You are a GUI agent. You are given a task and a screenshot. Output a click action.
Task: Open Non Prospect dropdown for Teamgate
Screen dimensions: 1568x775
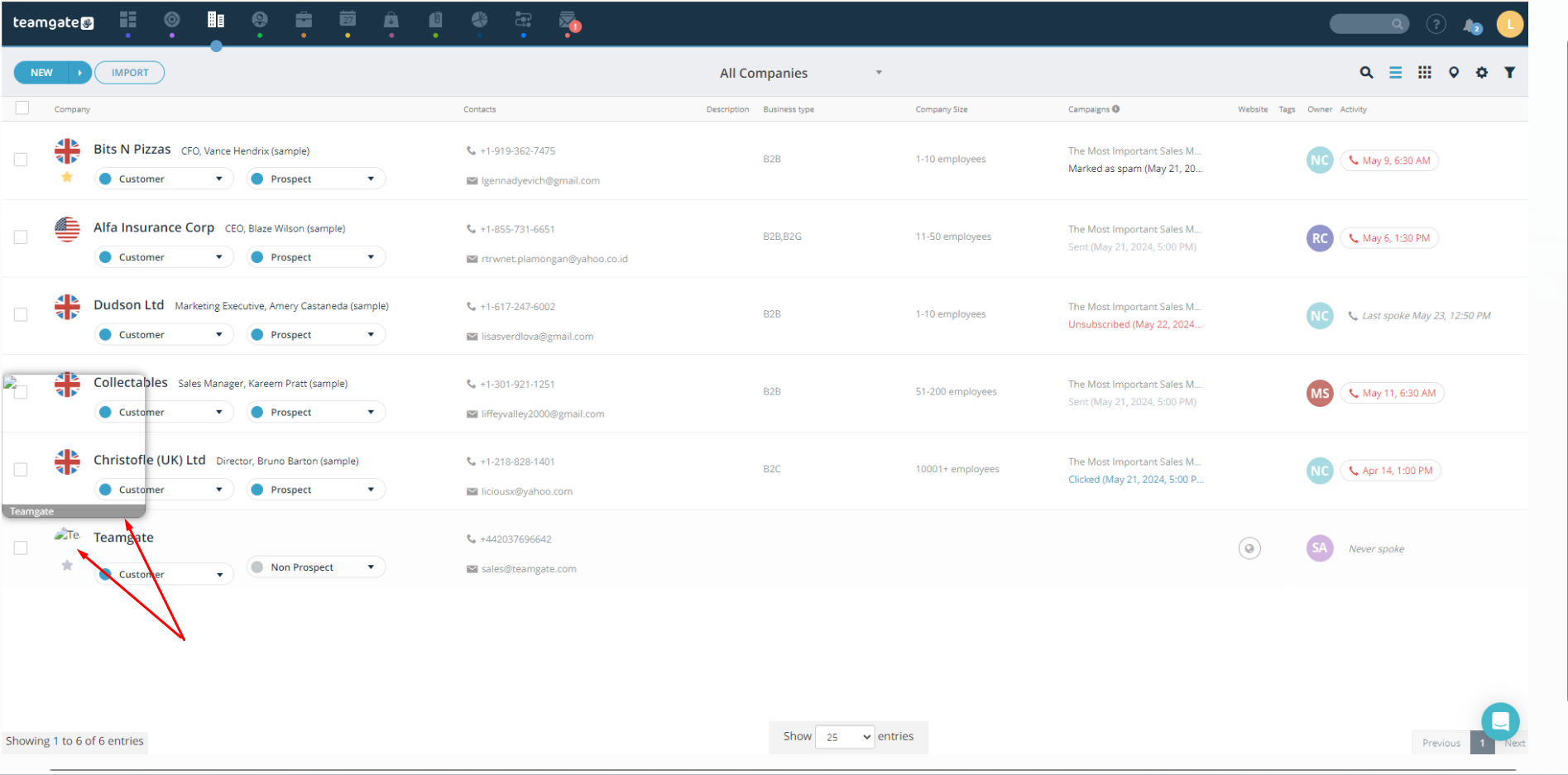tap(316, 567)
